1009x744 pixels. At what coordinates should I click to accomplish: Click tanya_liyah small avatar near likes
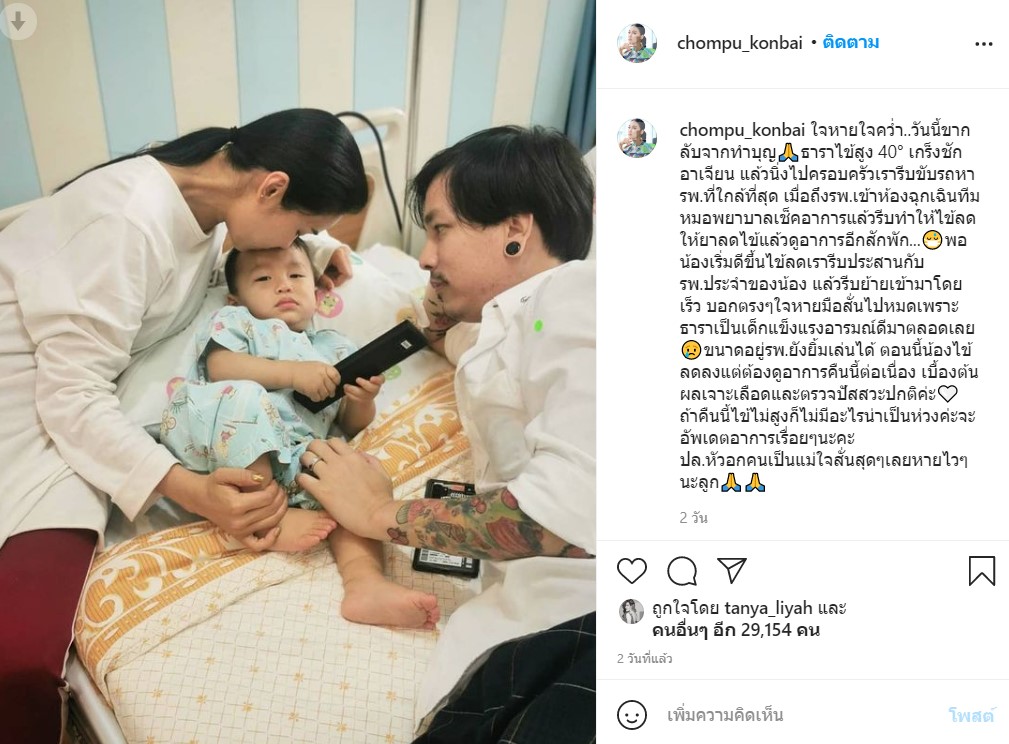pyautogui.click(x=631, y=612)
